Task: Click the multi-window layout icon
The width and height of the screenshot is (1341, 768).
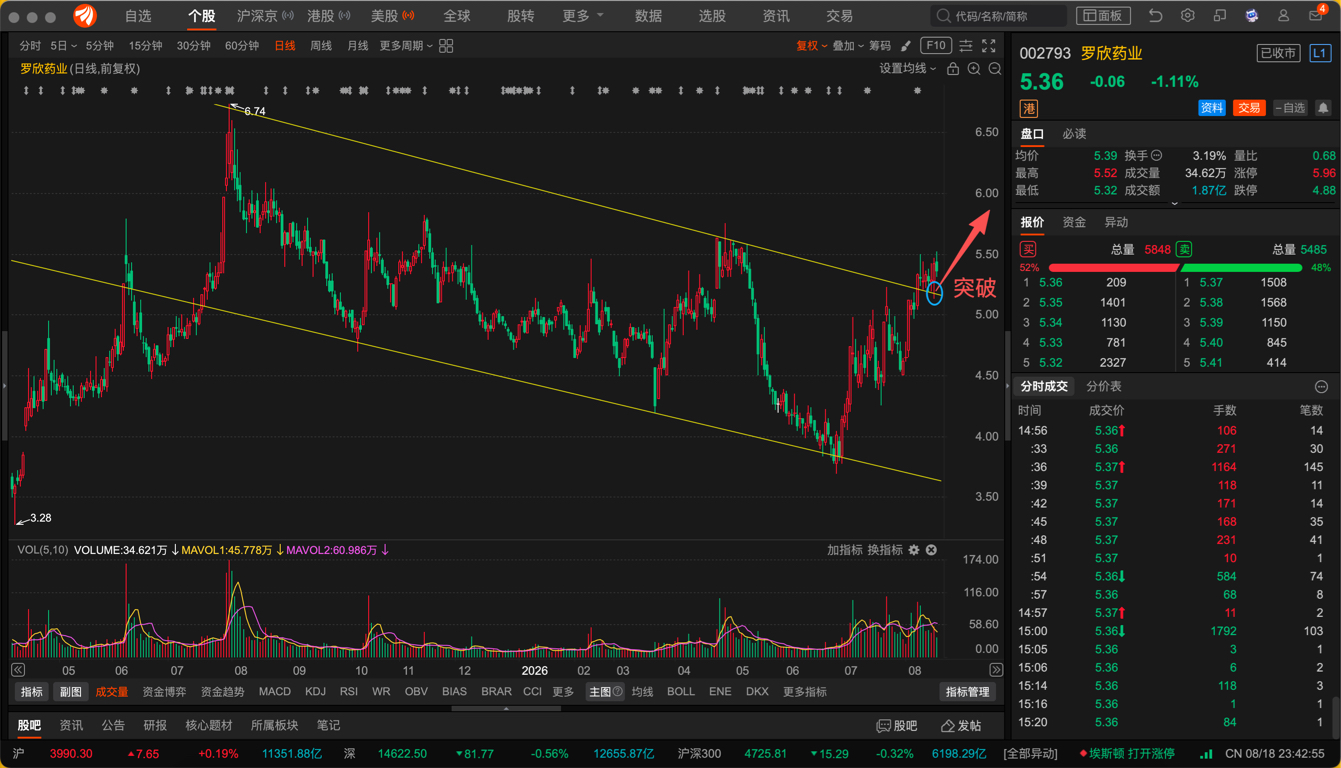Action: 1219,16
